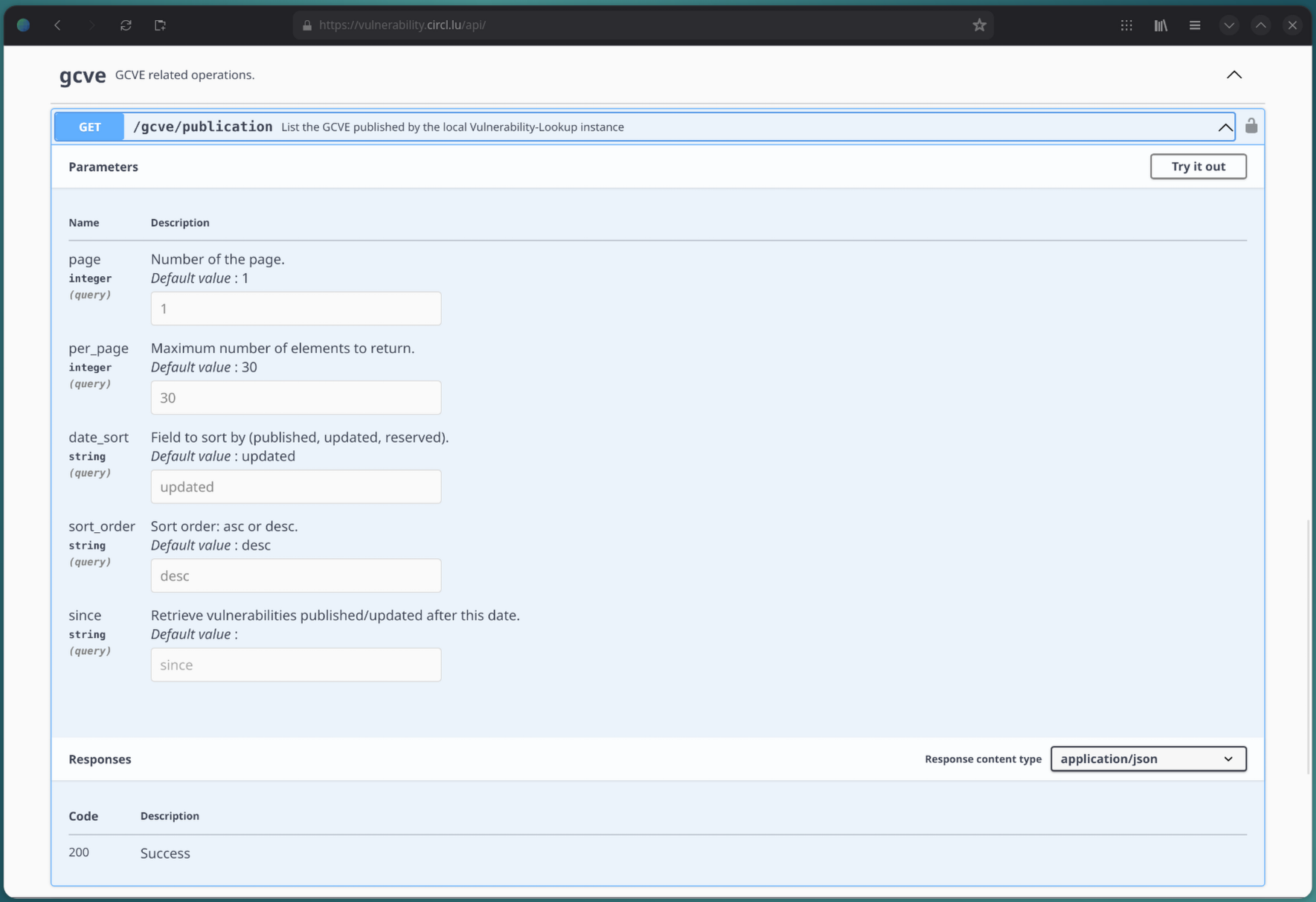Open the browser Library icon
The height and width of the screenshot is (902, 1316).
coord(1161,25)
